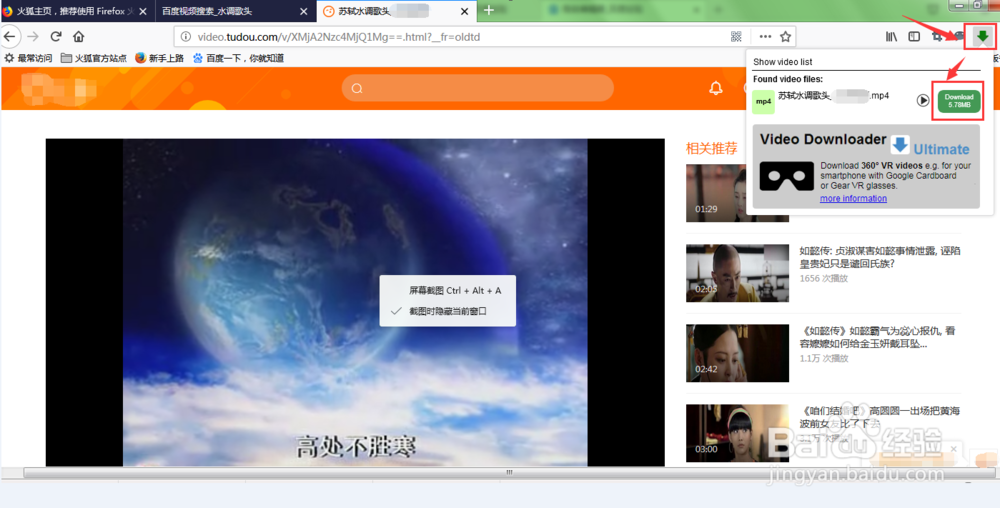Click the Tudou site search box
Screen dimensions: 1000x508
coord(478,88)
